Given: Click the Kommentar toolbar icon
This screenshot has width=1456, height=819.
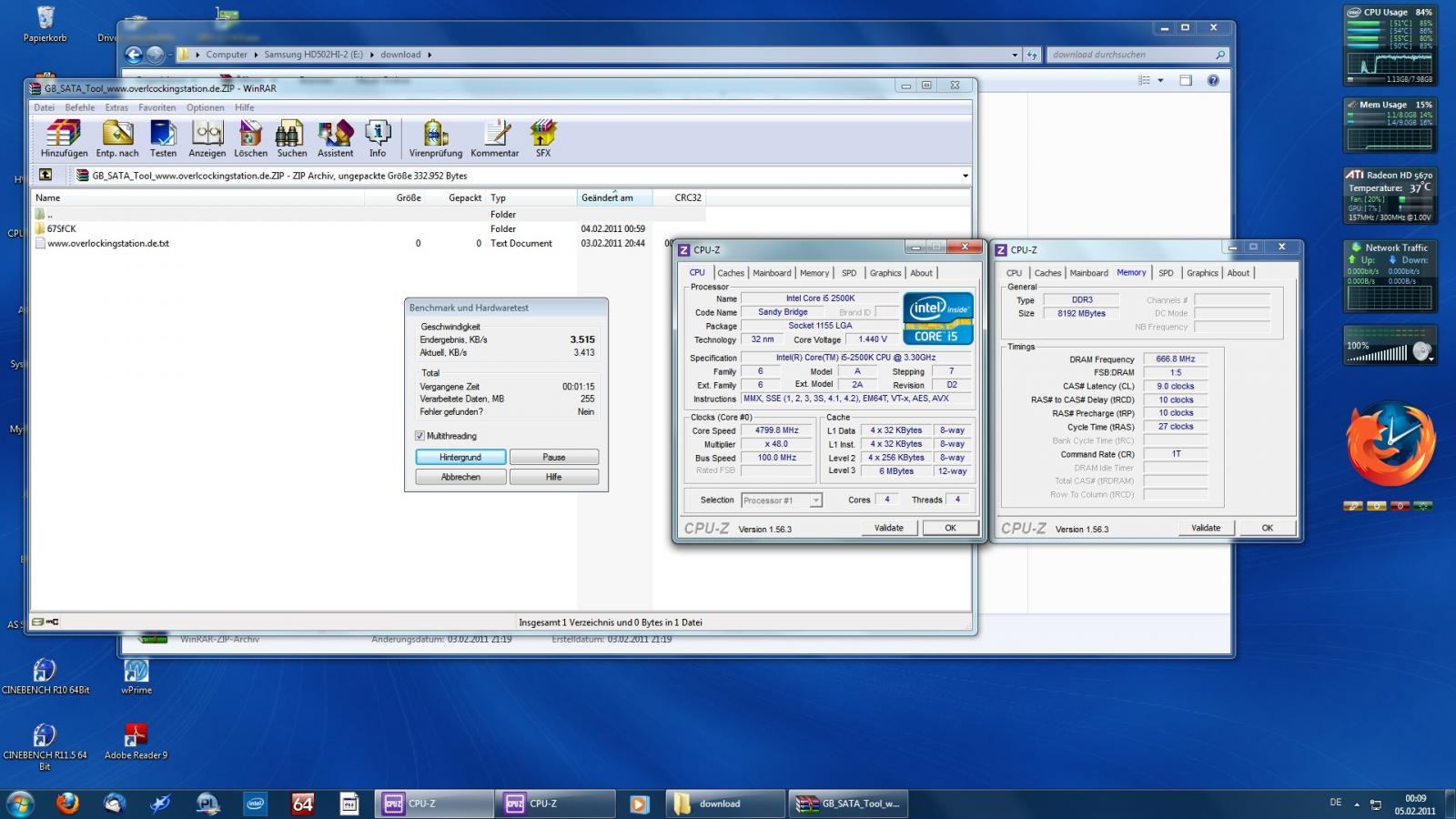Looking at the screenshot, I should (495, 135).
